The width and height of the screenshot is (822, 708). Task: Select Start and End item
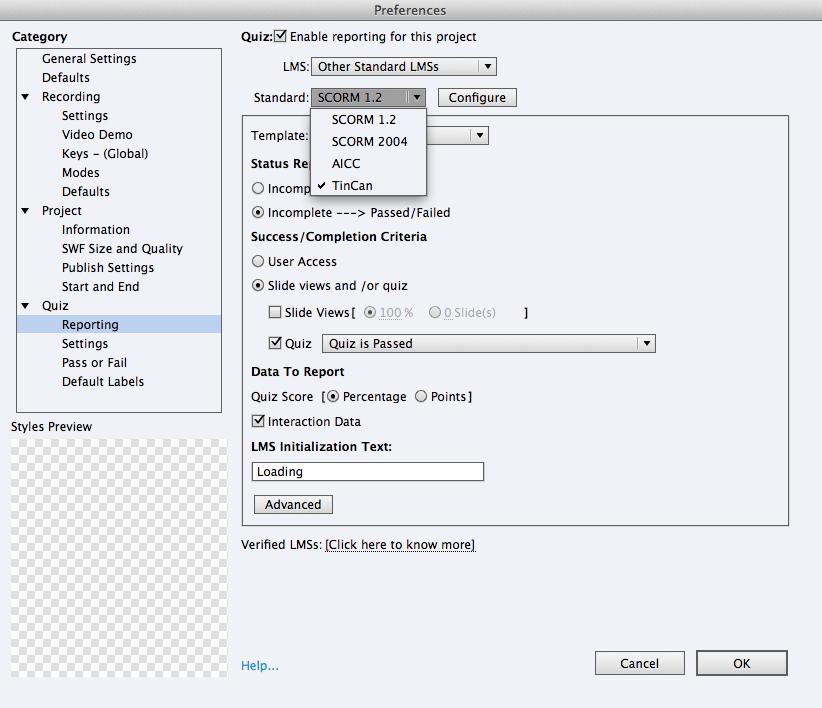point(101,287)
